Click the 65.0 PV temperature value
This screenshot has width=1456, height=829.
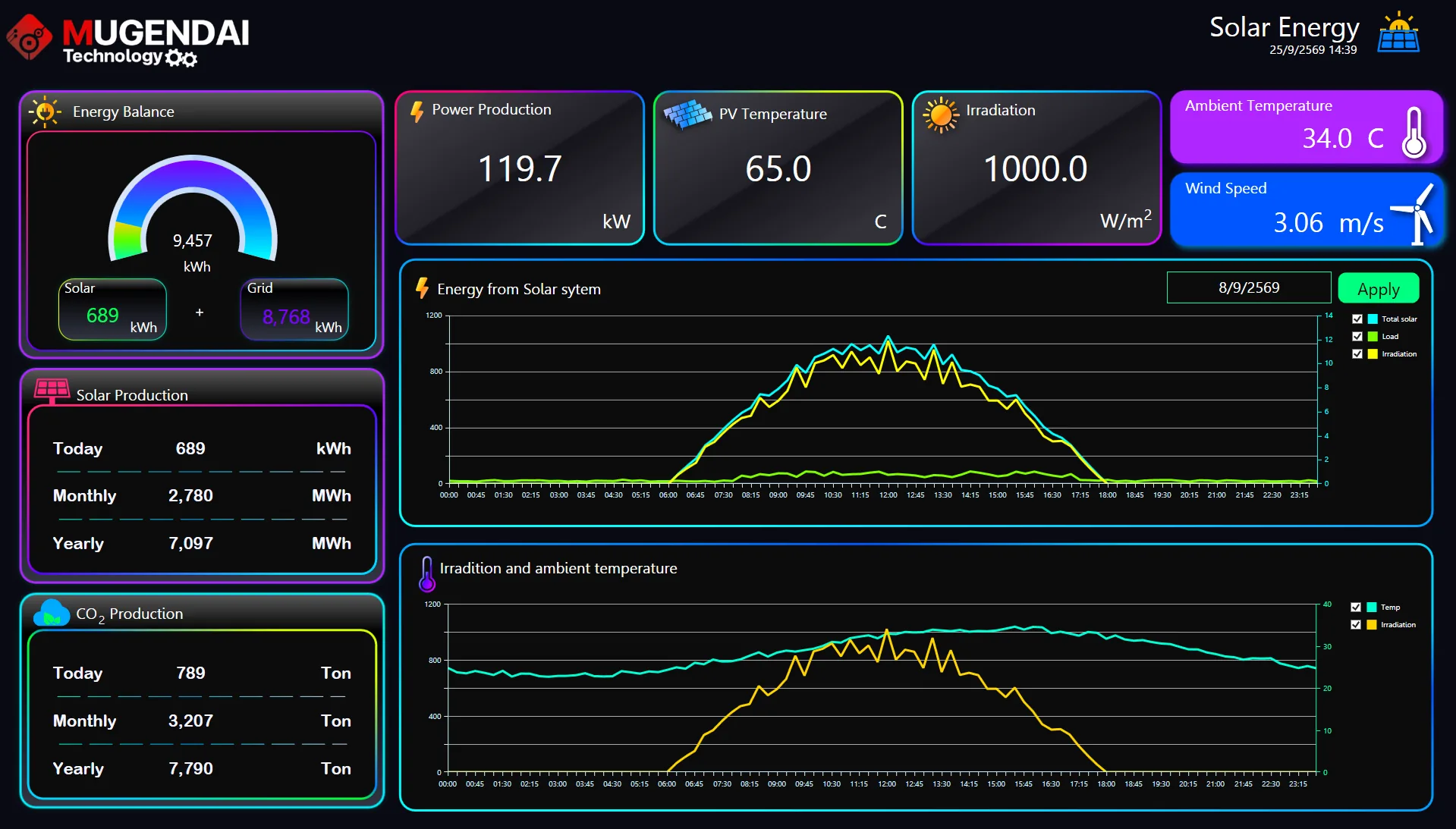pyautogui.click(x=778, y=169)
